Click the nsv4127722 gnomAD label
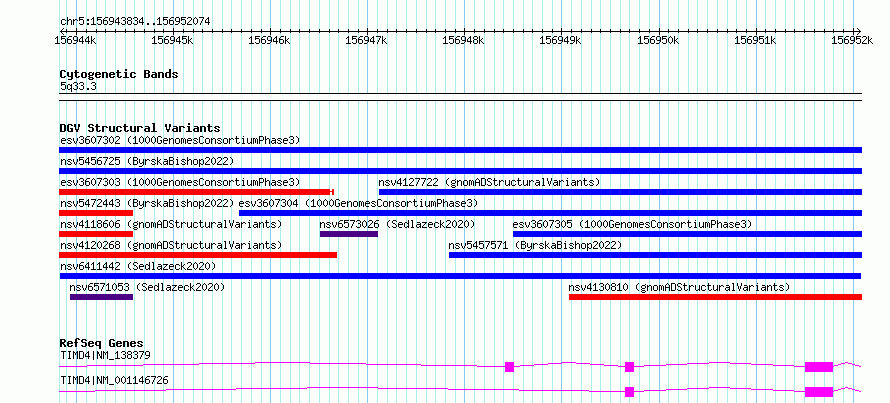890x403 pixels. [489, 182]
